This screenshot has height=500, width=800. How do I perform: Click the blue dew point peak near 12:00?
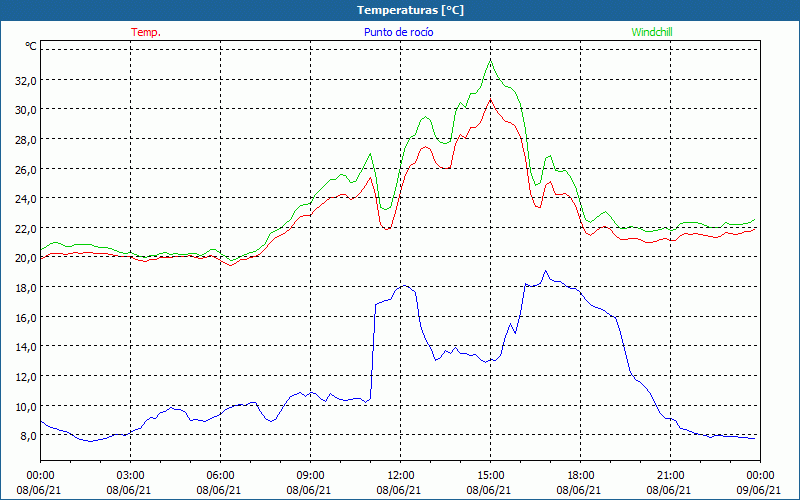(405, 286)
